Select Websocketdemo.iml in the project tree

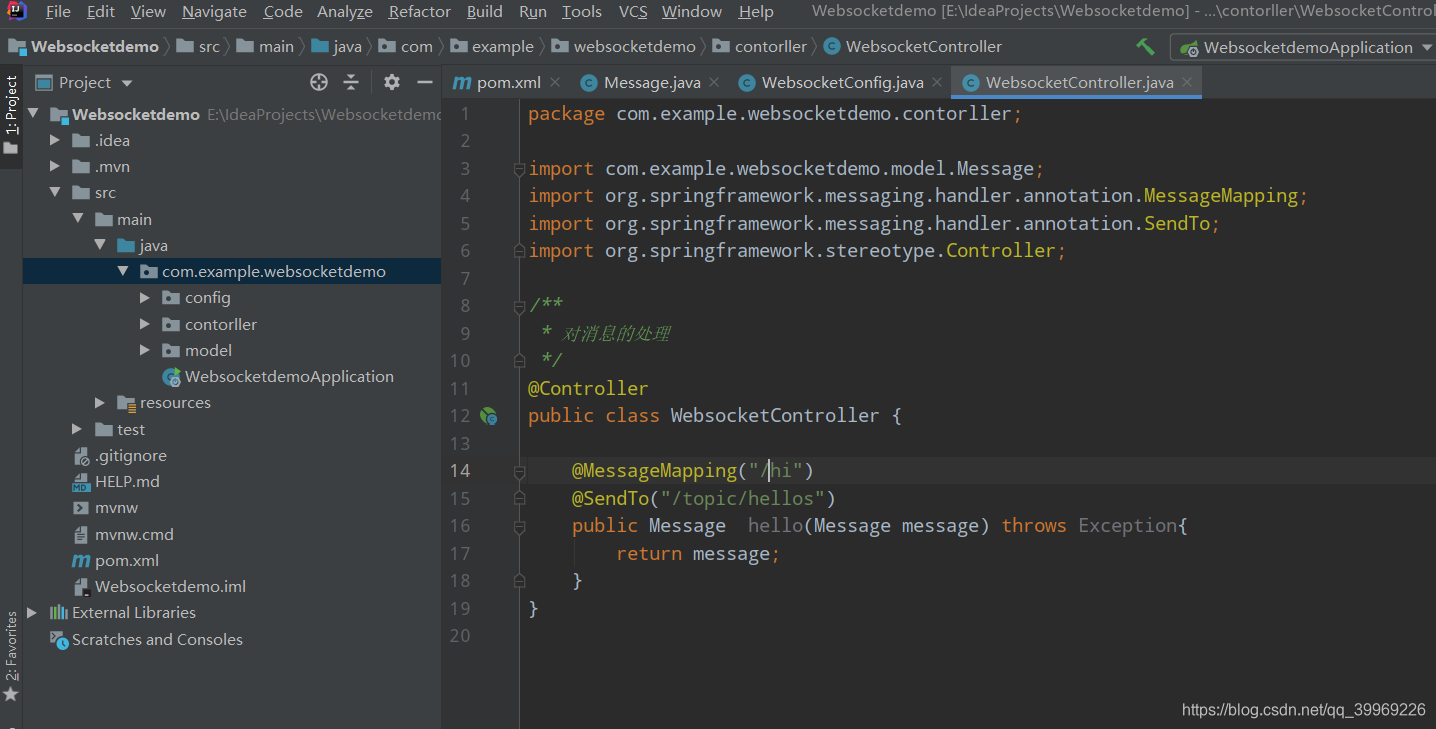point(169,586)
